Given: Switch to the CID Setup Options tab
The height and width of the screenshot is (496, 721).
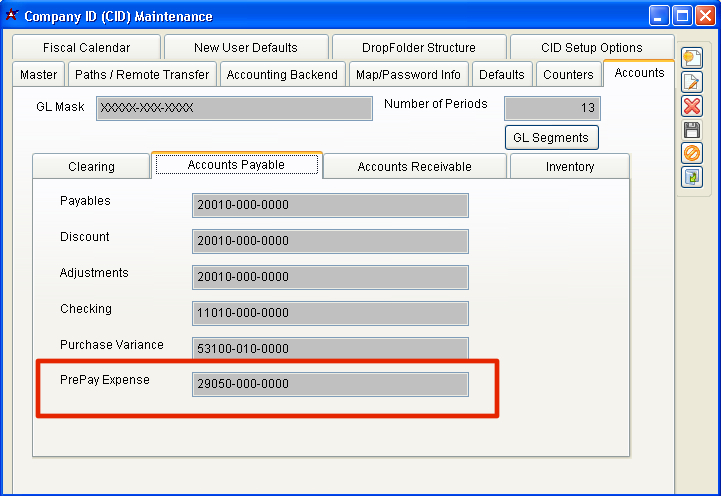Looking at the screenshot, I should [x=592, y=47].
